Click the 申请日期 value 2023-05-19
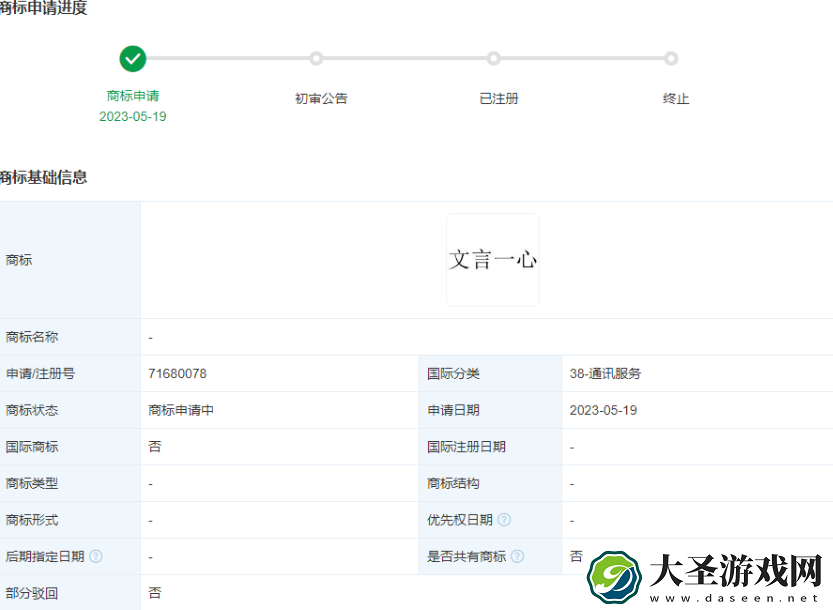The height and width of the screenshot is (610, 833). [x=603, y=410]
